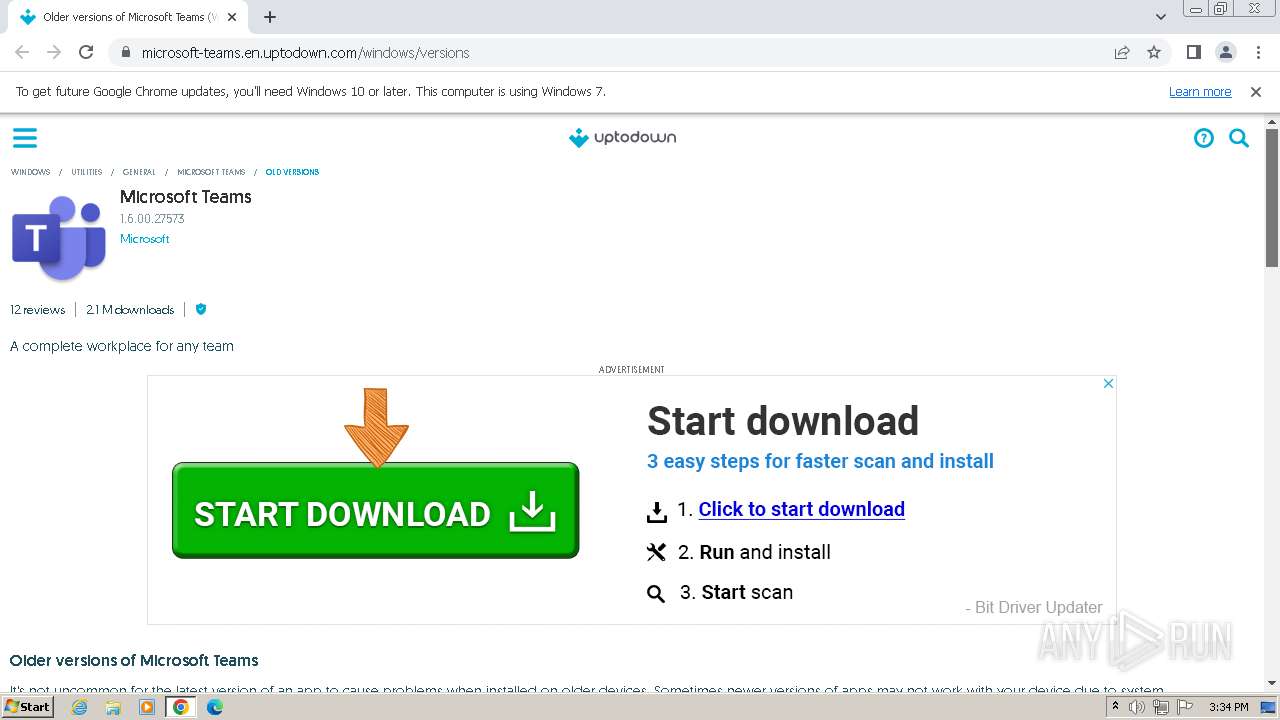Select the Older versions of Microsoft Teams tab

pyautogui.click(x=127, y=17)
